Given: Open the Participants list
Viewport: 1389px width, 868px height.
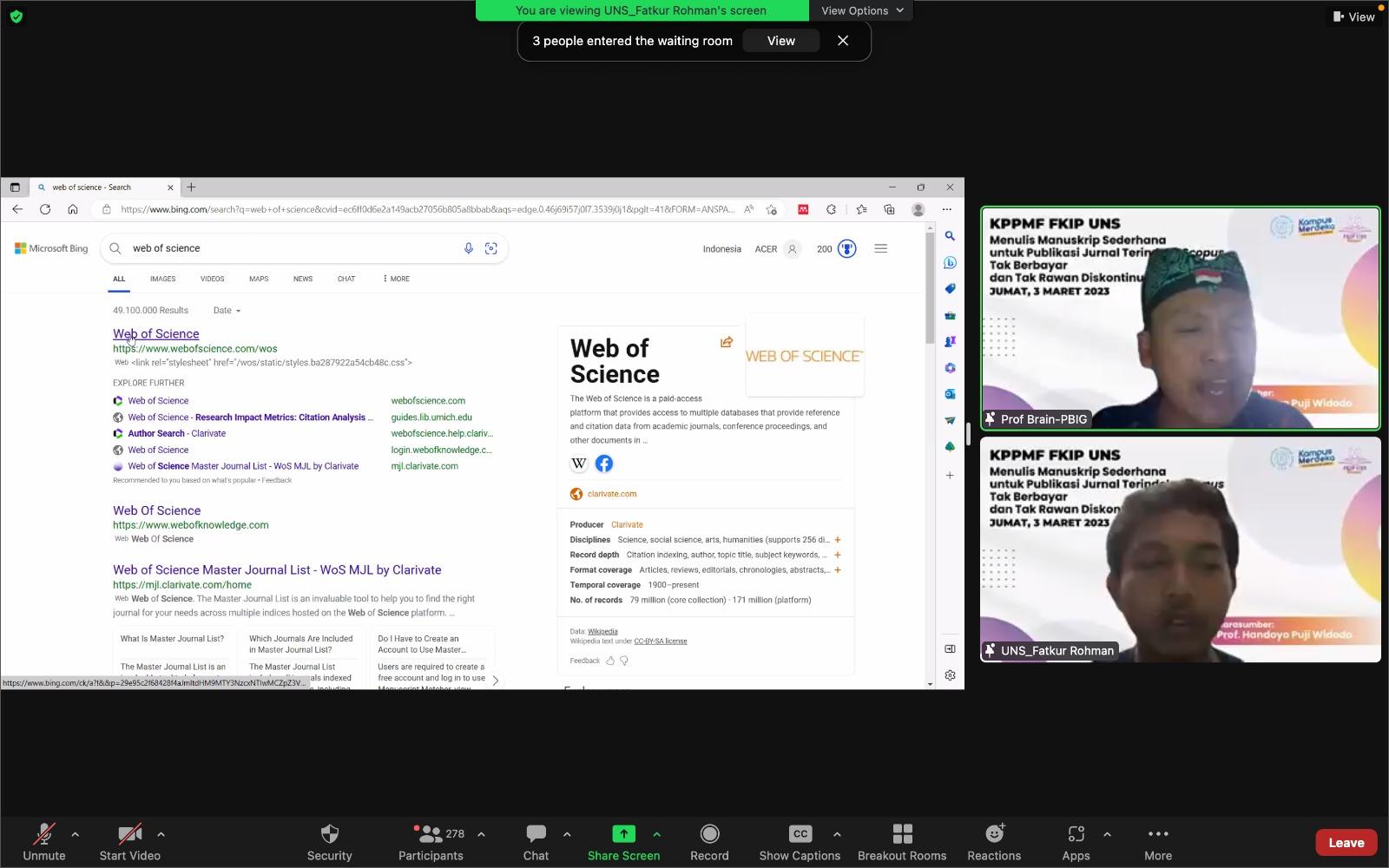Looking at the screenshot, I should [x=431, y=835].
